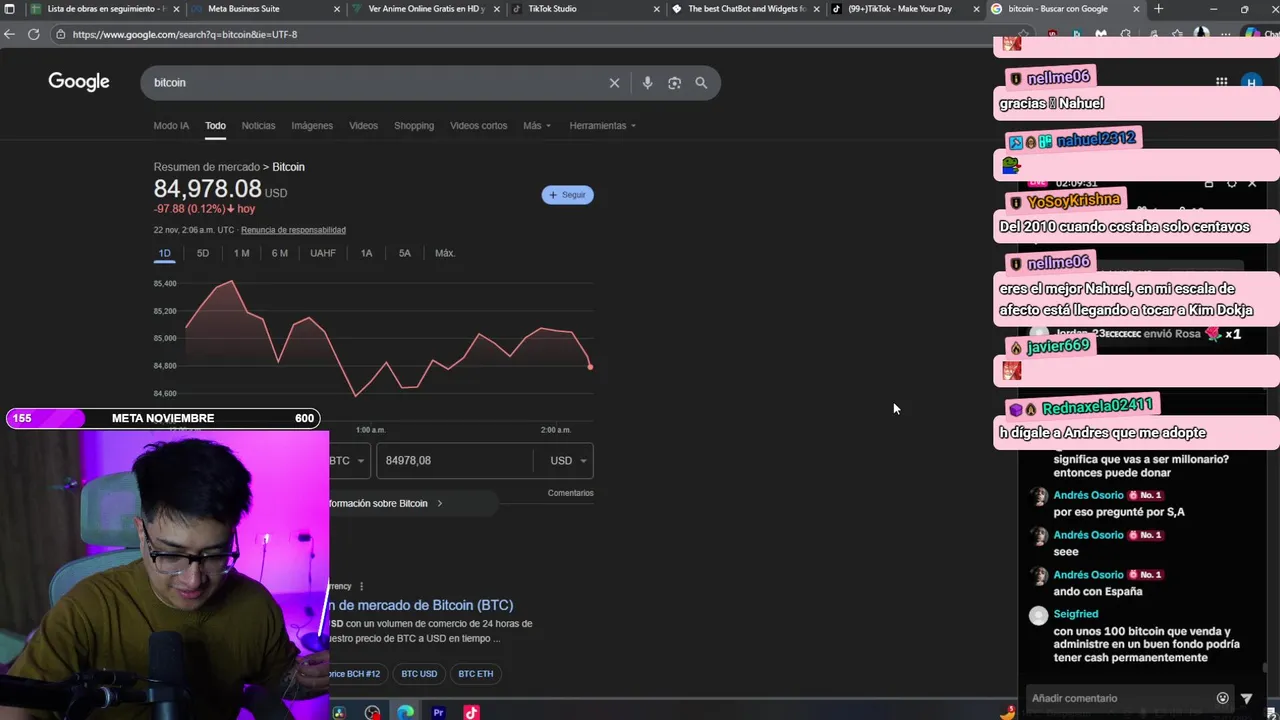Select the 5D chart range
Viewport: 1280px width, 720px height.
[x=203, y=253]
